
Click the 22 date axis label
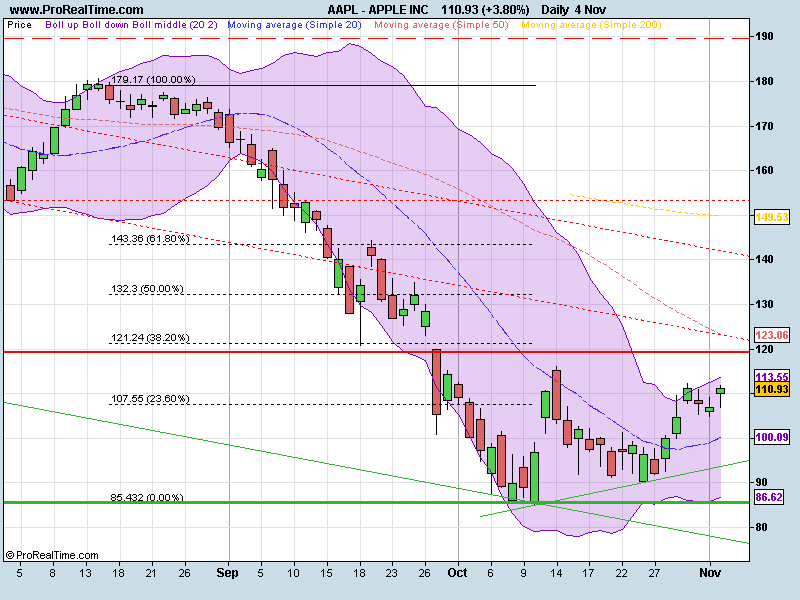pos(621,573)
